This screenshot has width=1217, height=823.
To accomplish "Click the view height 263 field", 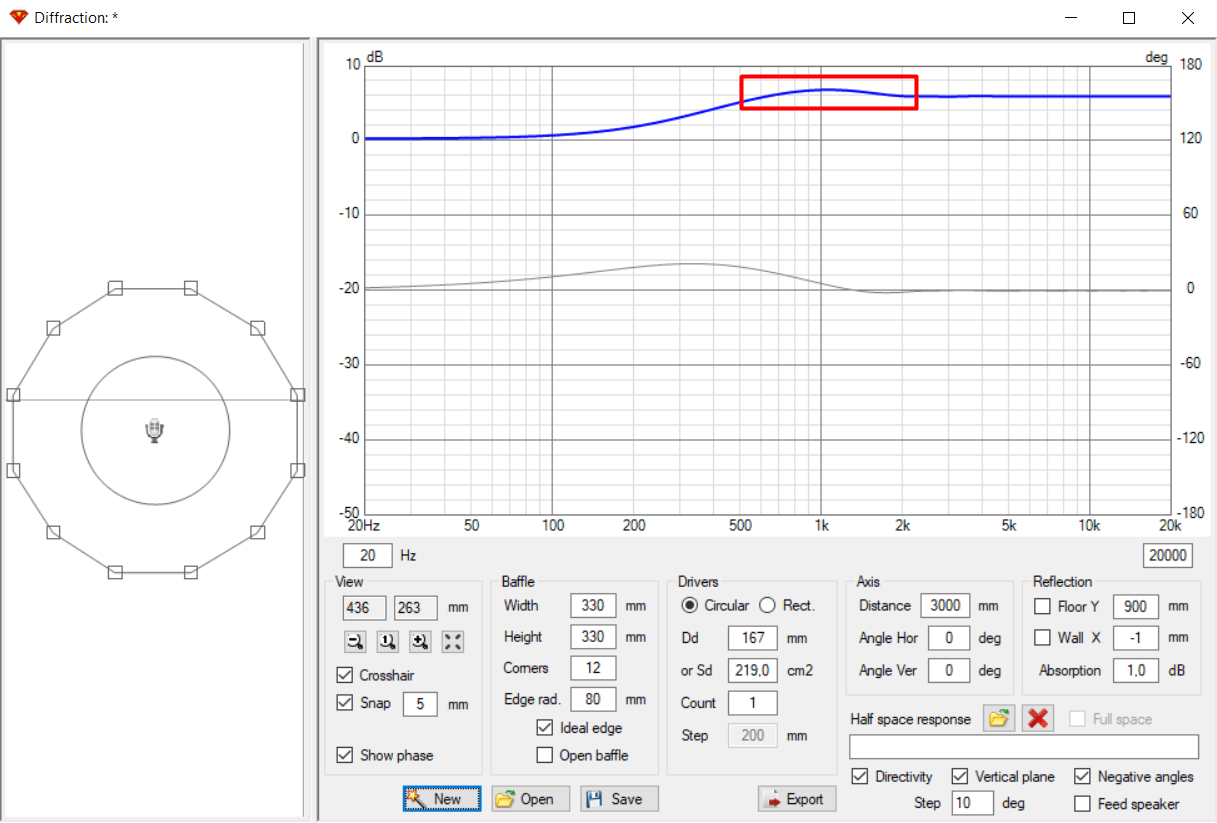I will point(416,607).
